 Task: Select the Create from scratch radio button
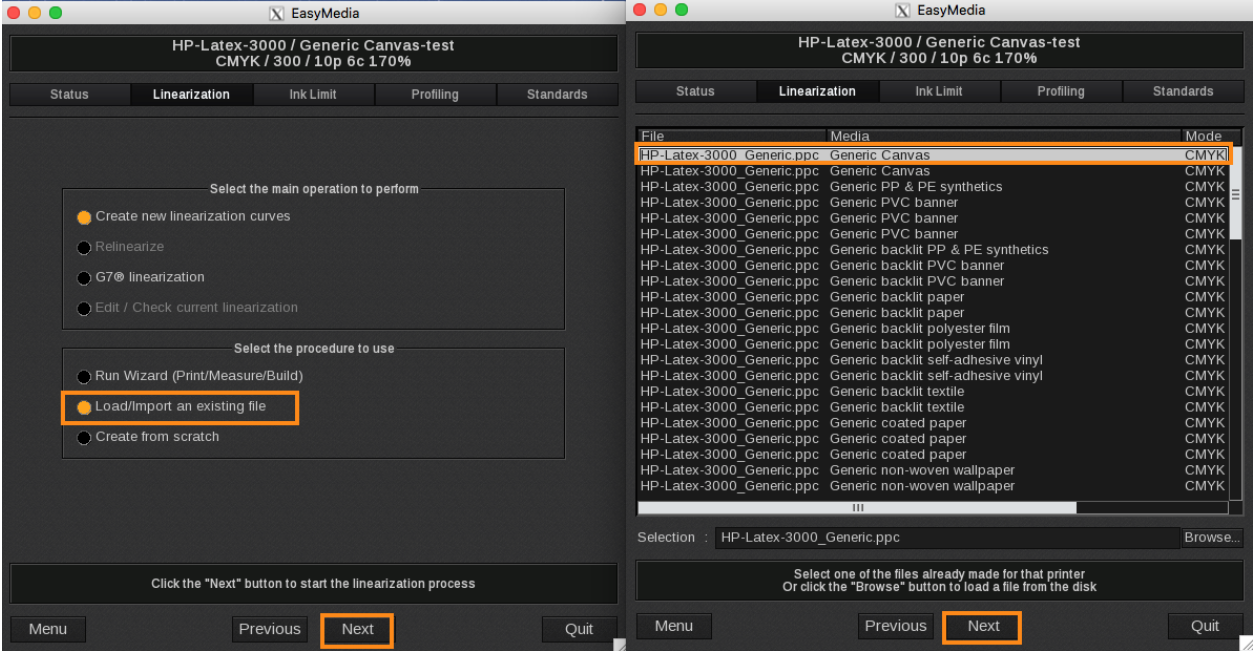(85, 437)
